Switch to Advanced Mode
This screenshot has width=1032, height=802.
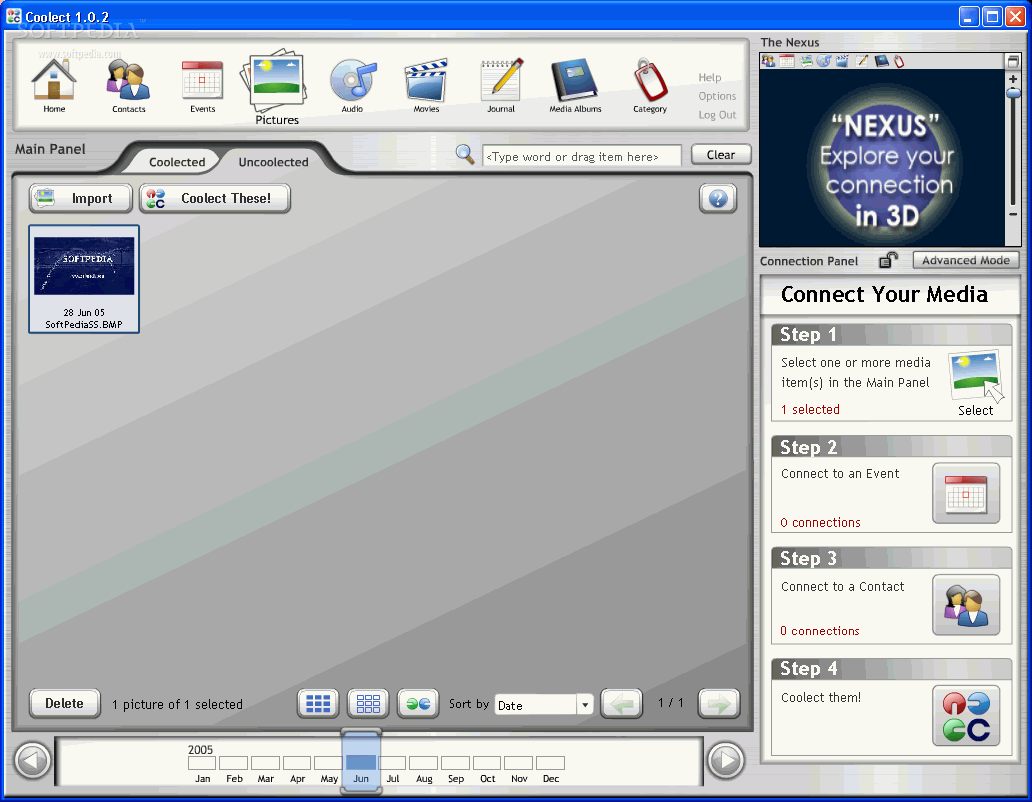click(x=966, y=260)
